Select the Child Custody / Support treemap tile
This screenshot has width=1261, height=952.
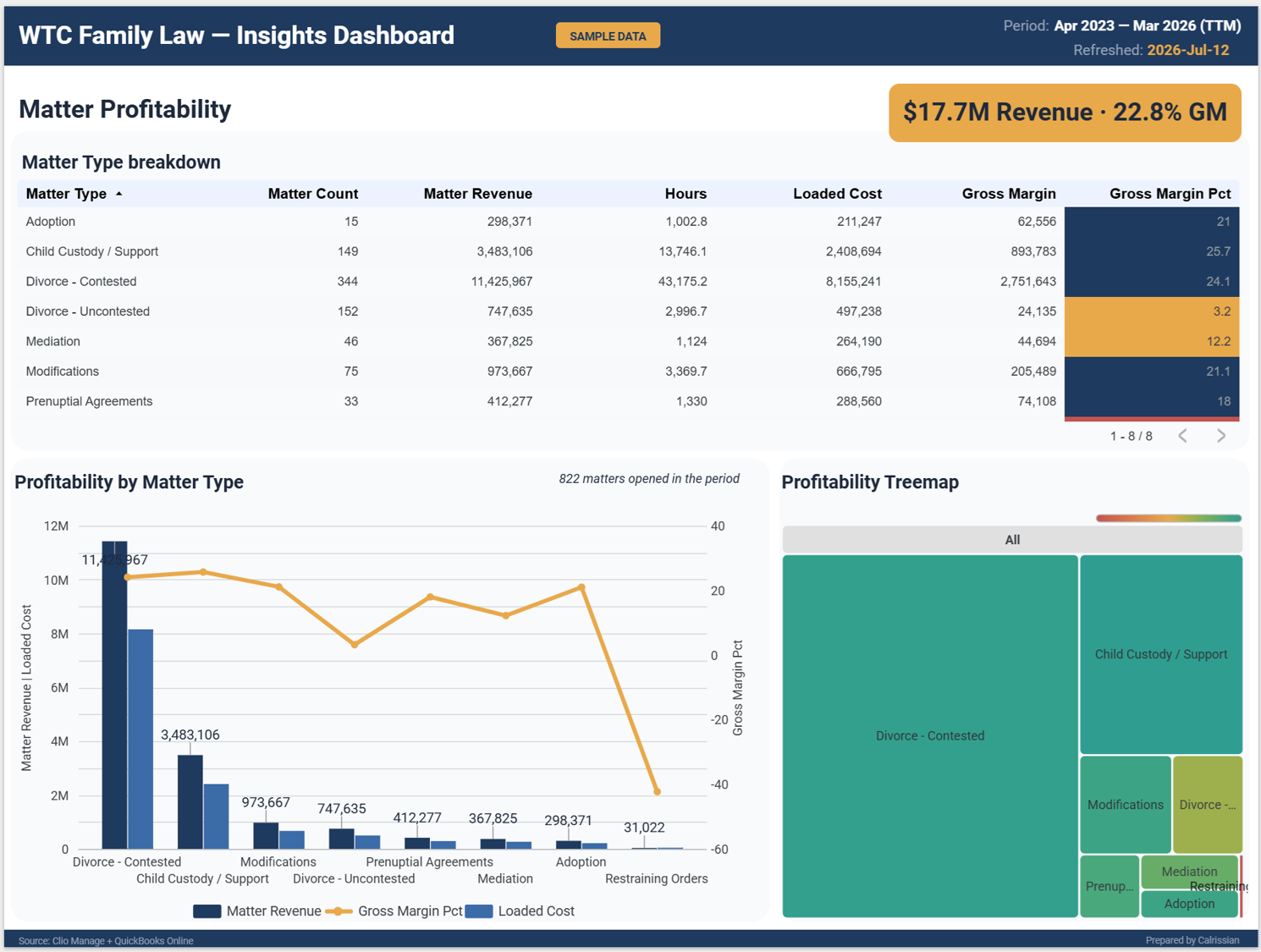coord(1161,654)
